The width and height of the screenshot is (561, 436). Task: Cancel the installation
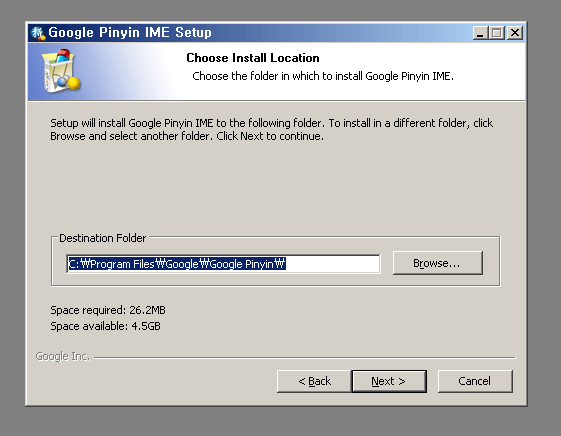click(475, 381)
